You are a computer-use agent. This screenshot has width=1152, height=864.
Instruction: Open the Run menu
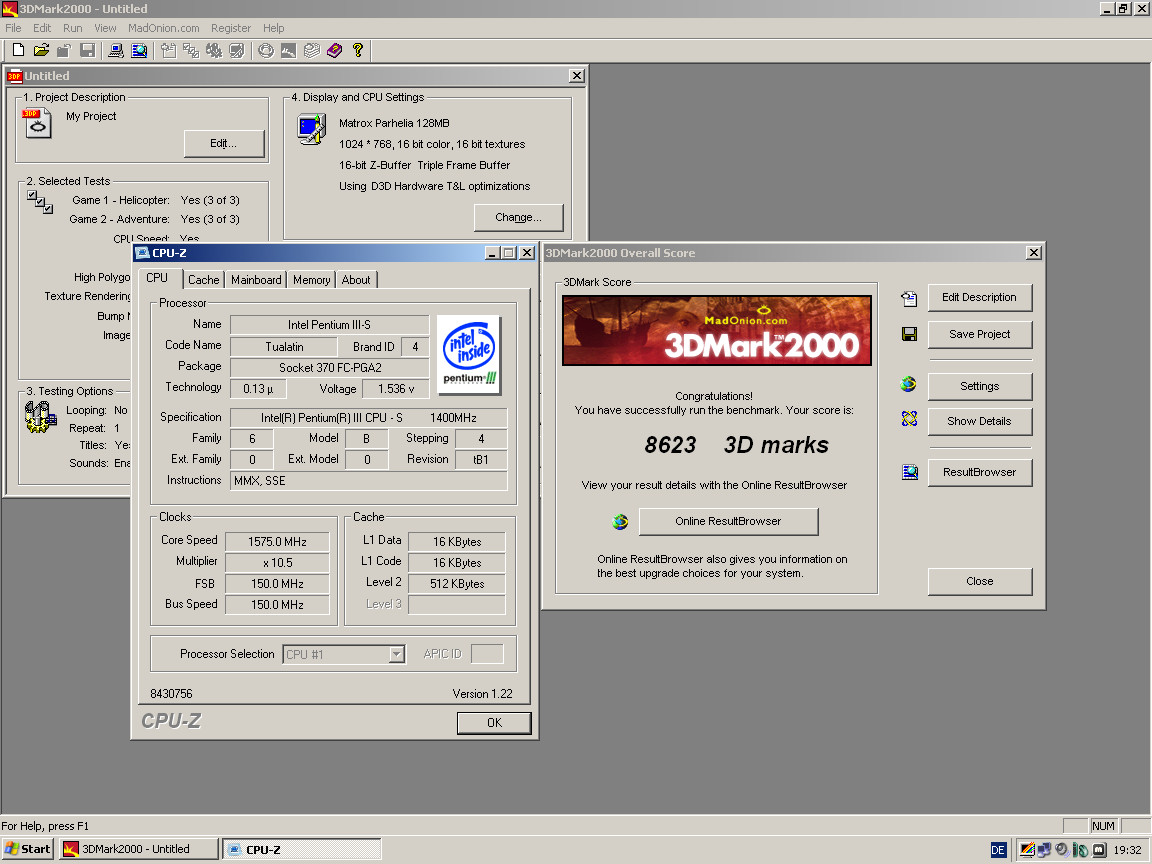click(73, 28)
